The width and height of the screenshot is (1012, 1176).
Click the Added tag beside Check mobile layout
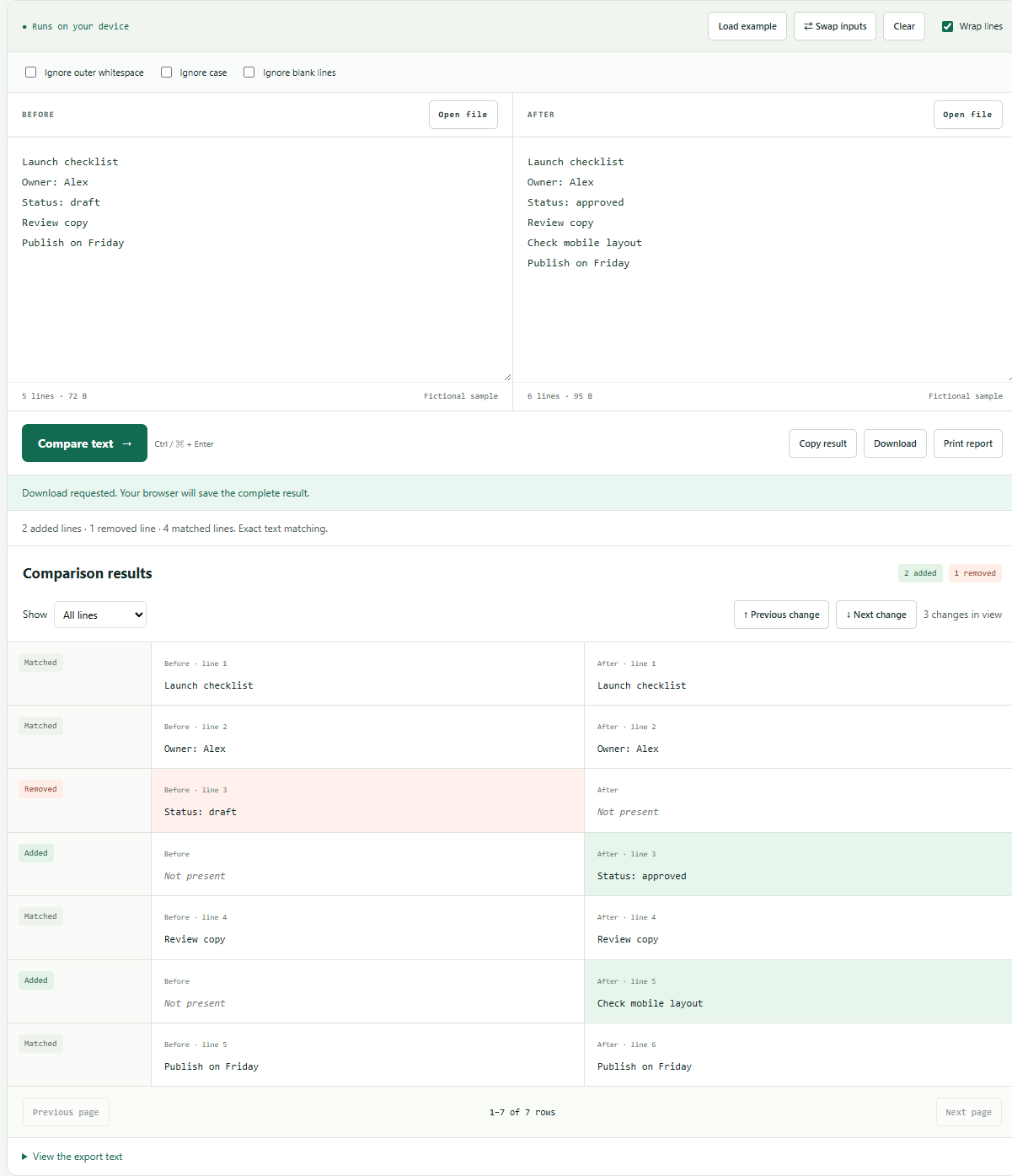(x=36, y=980)
